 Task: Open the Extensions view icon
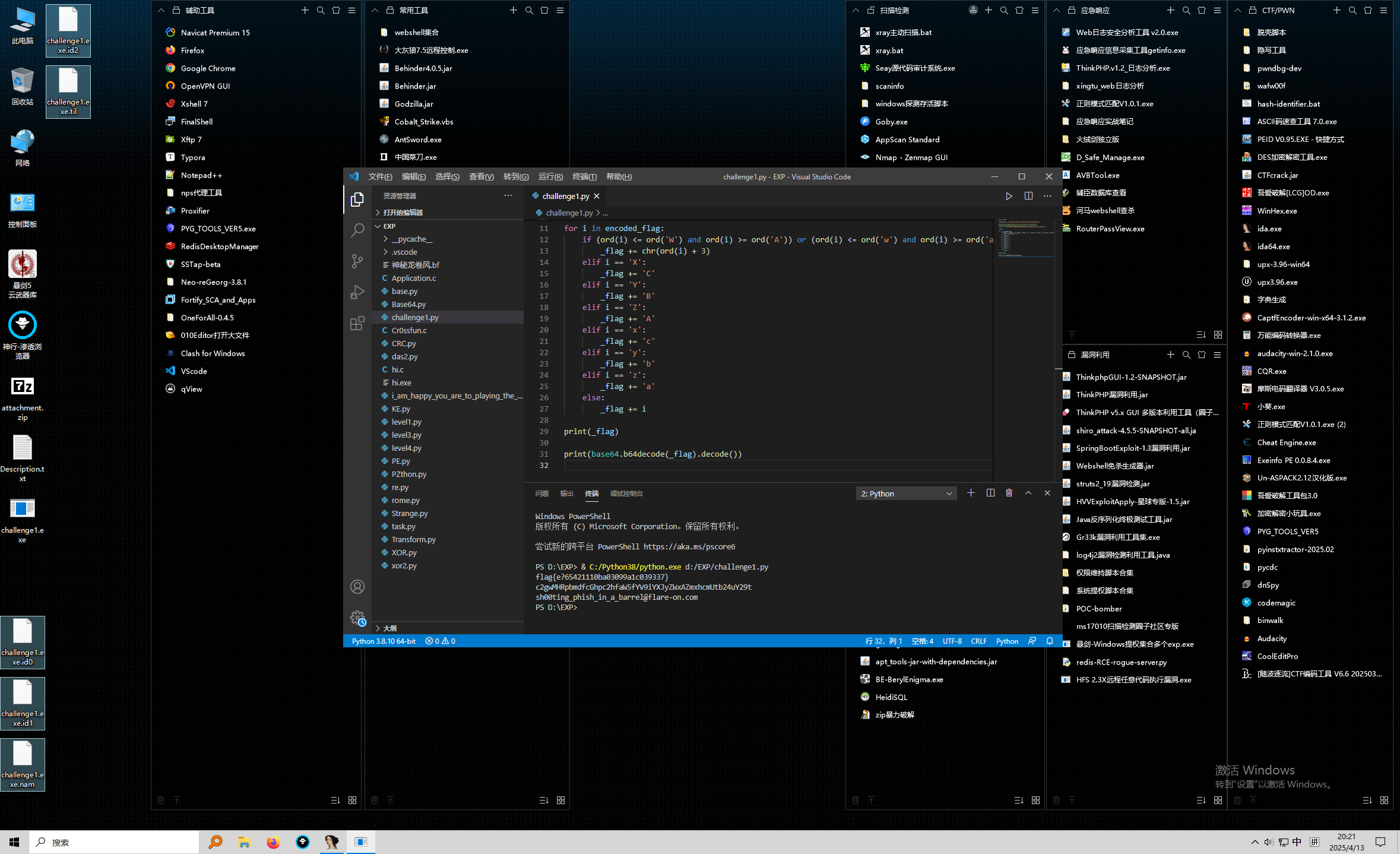click(357, 323)
